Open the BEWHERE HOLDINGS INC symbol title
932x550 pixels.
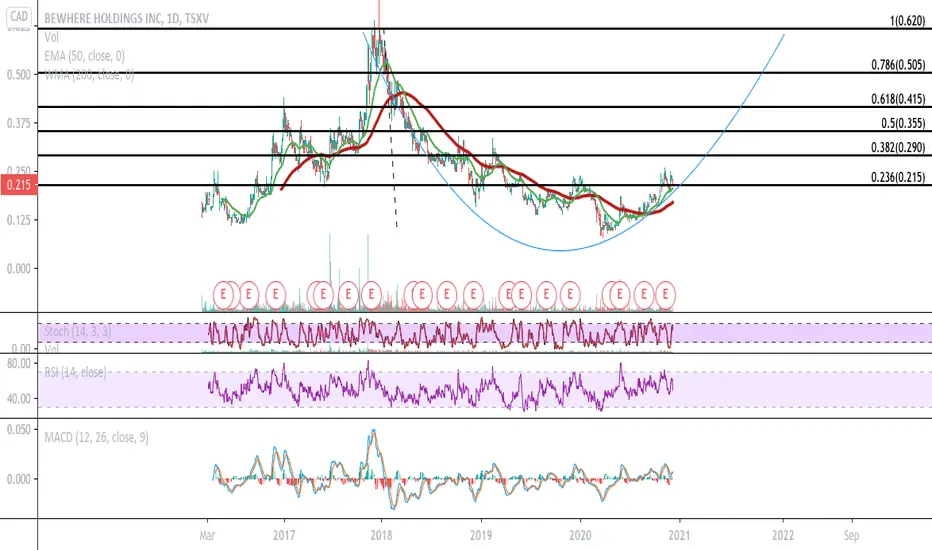[126, 18]
